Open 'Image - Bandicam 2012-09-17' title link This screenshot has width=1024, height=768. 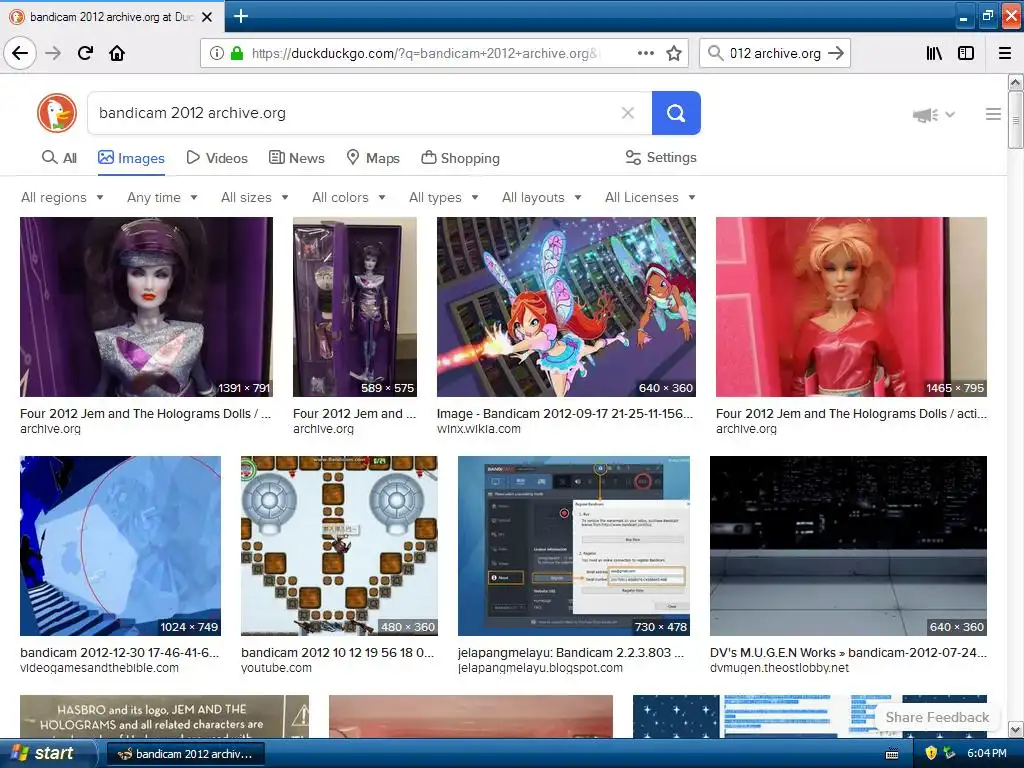pyautogui.click(x=565, y=413)
